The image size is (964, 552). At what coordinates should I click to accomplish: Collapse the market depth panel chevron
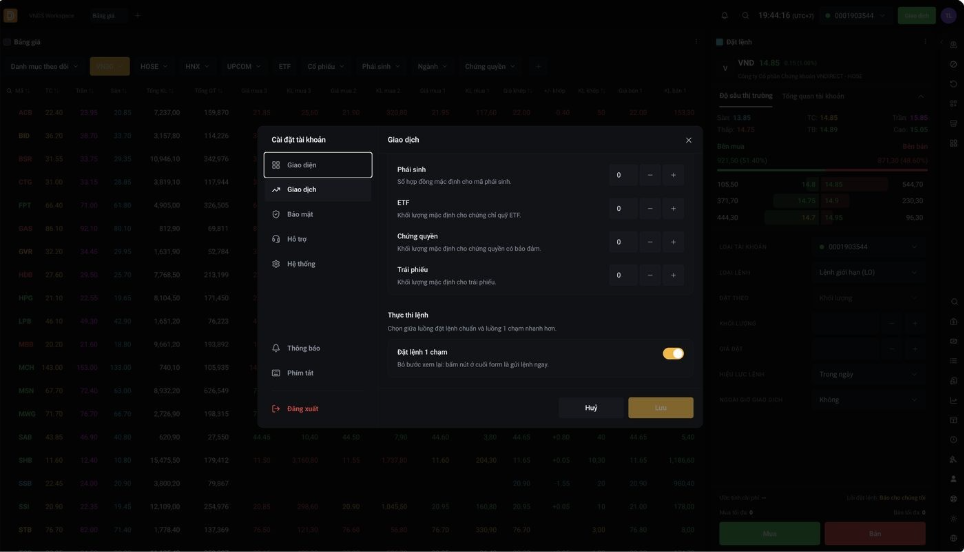coord(920,97)
